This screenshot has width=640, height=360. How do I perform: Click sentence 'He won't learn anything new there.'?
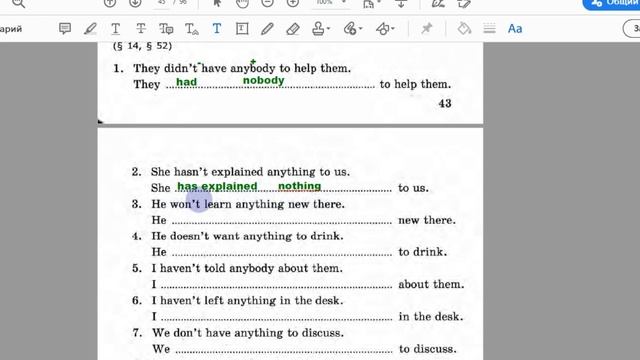point(248,204)
